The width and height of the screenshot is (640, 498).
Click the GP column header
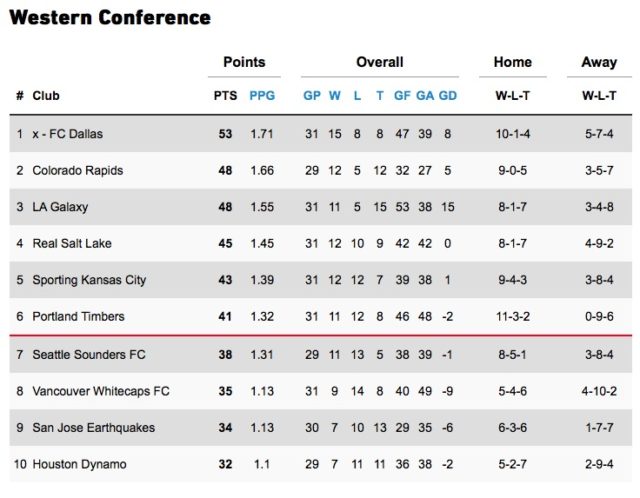tap(312, 96)
